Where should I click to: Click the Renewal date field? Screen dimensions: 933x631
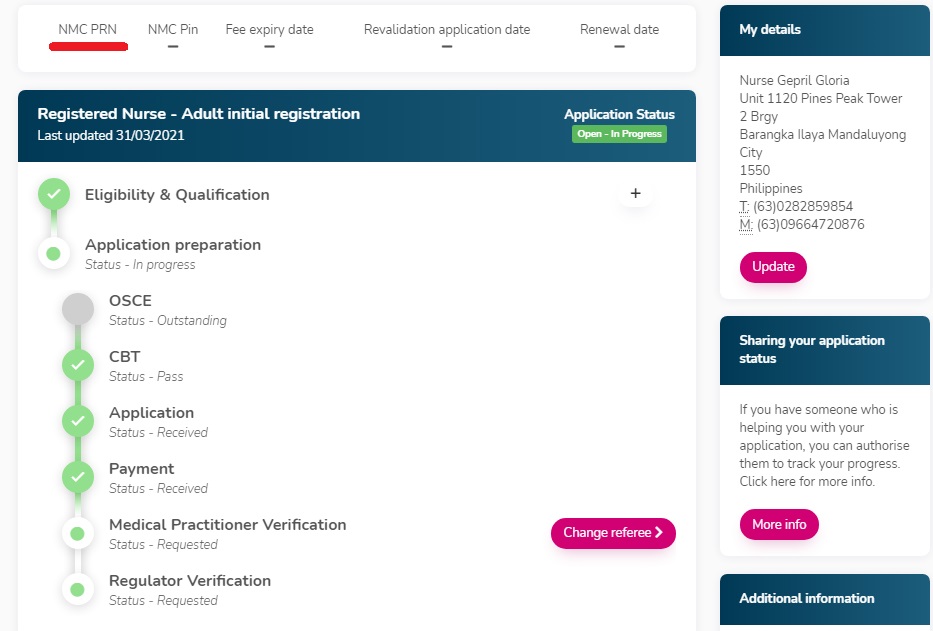click(x=619, y=30)
